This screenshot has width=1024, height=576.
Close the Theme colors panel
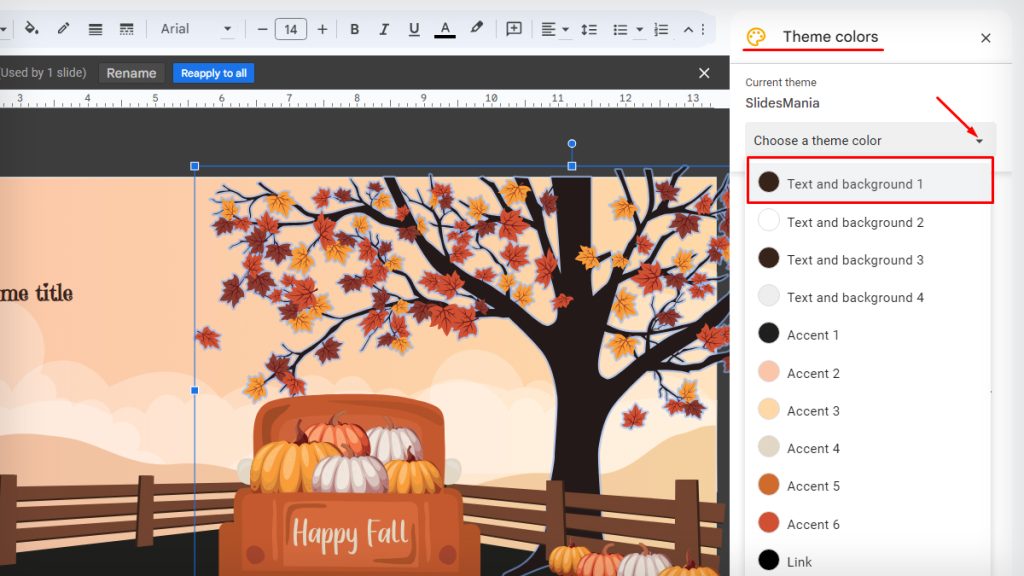click(x=985, y=38)
